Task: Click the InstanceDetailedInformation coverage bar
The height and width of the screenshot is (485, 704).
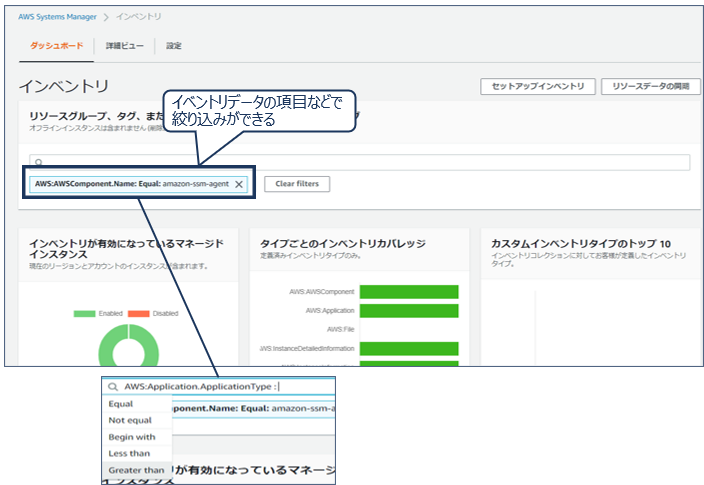Action: [x=409, y=348]
